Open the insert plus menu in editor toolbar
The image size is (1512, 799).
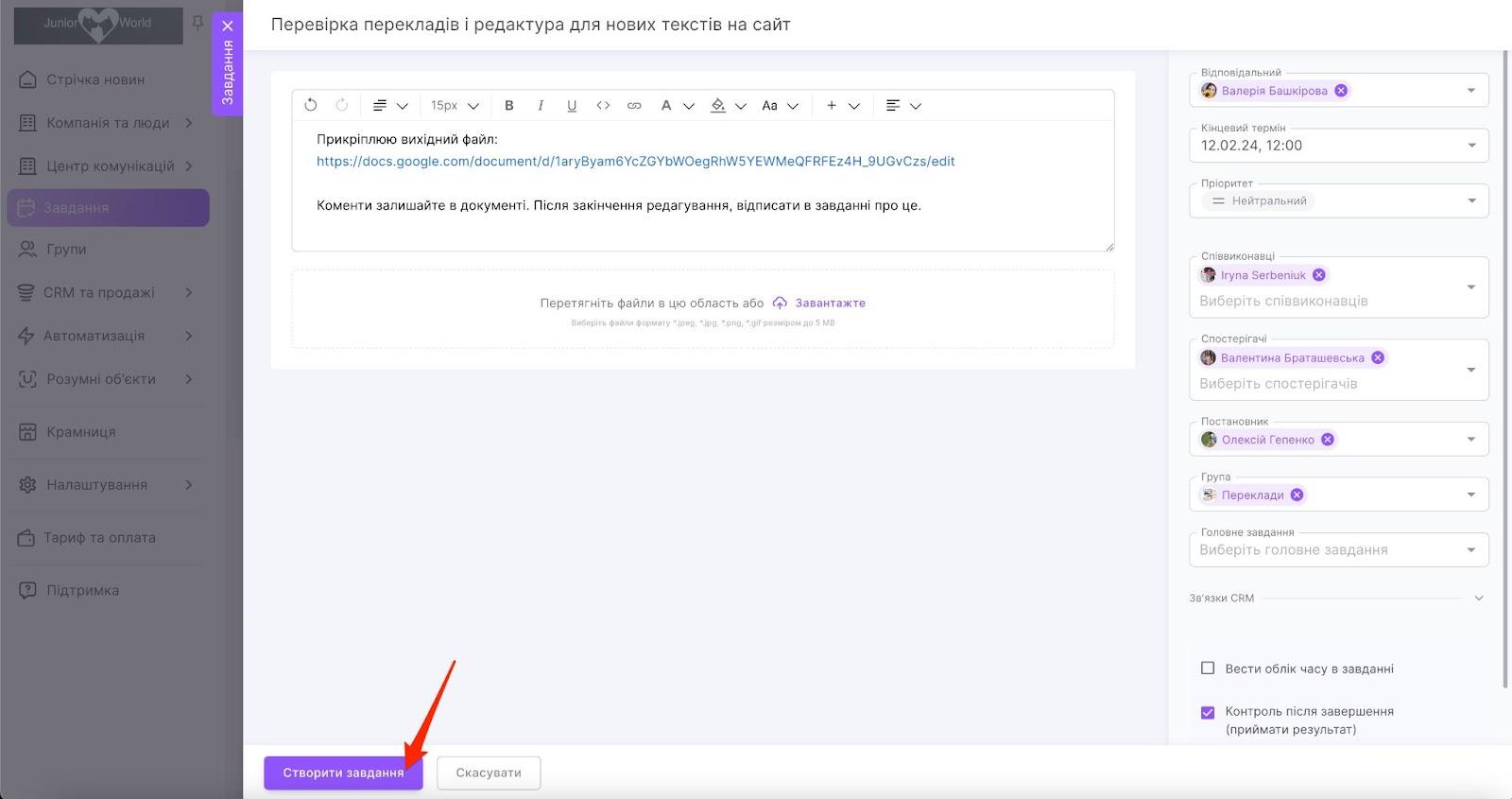pos(842,106)
